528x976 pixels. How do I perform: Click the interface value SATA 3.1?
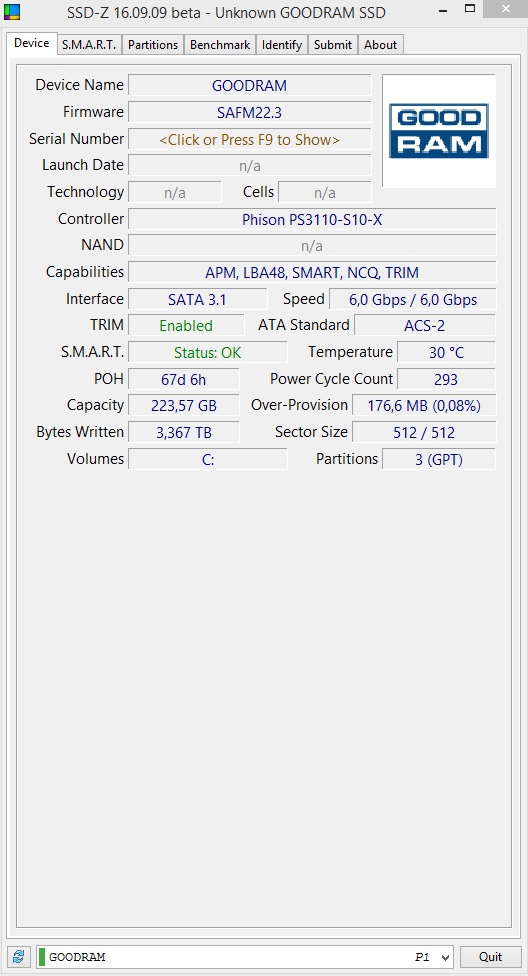(x=197, y=299)
